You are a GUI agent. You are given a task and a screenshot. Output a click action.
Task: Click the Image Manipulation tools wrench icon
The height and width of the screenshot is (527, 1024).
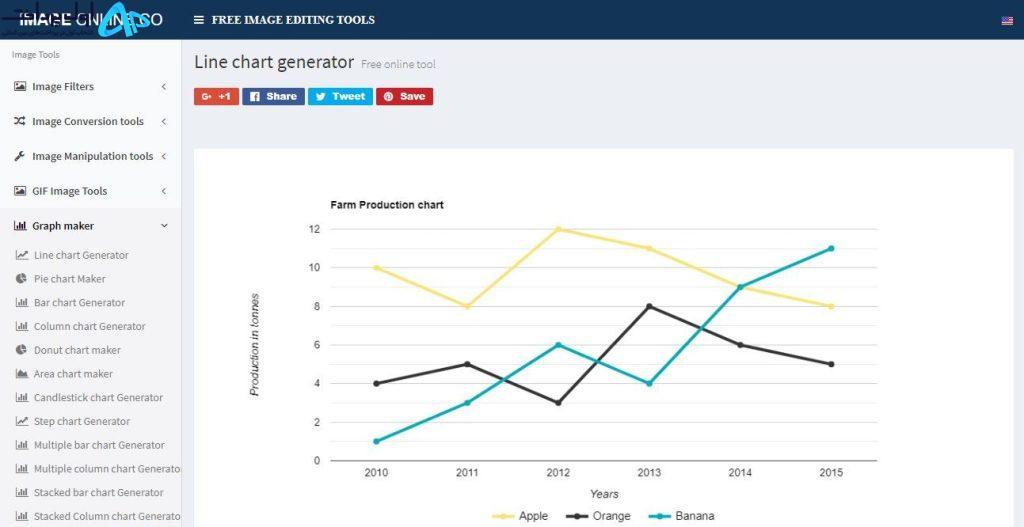(20, 156)
